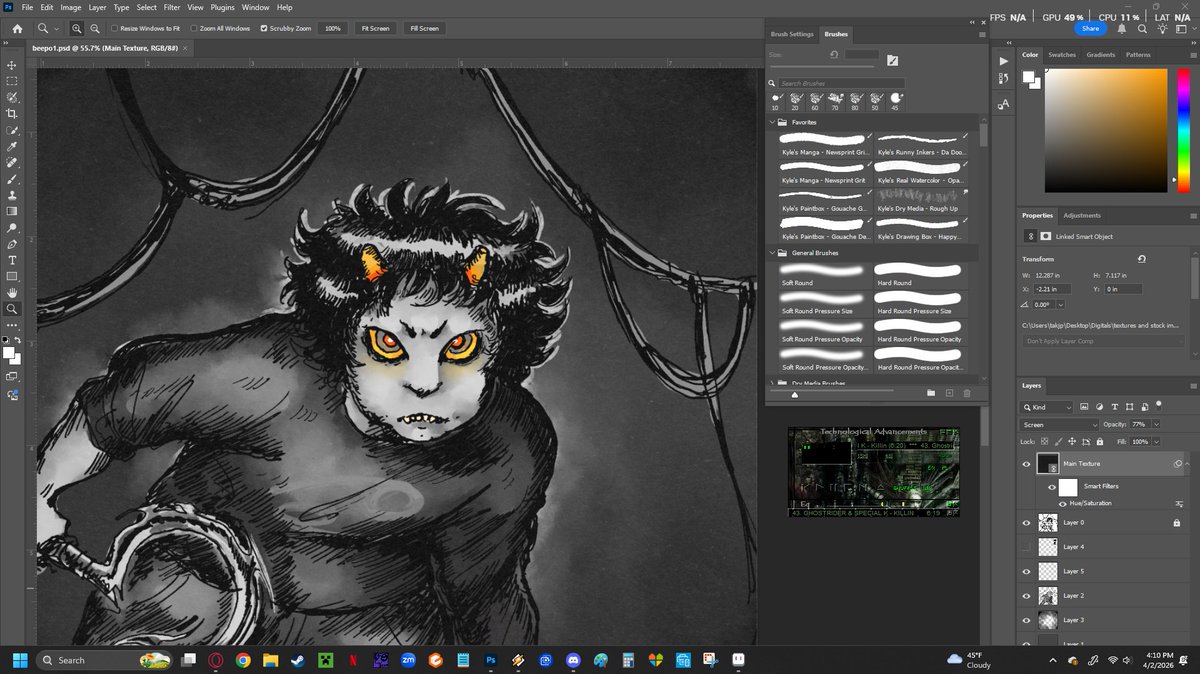Click the create new brush icon
The width and height of the screenshot is (1200, 674).
coord(949,393)
